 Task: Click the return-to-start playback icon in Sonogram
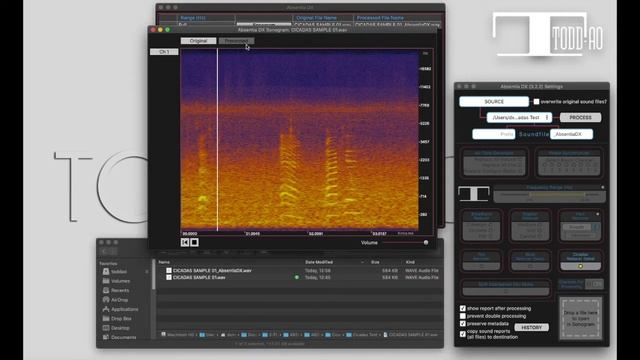pyautogui.click(x=184, y=242)
